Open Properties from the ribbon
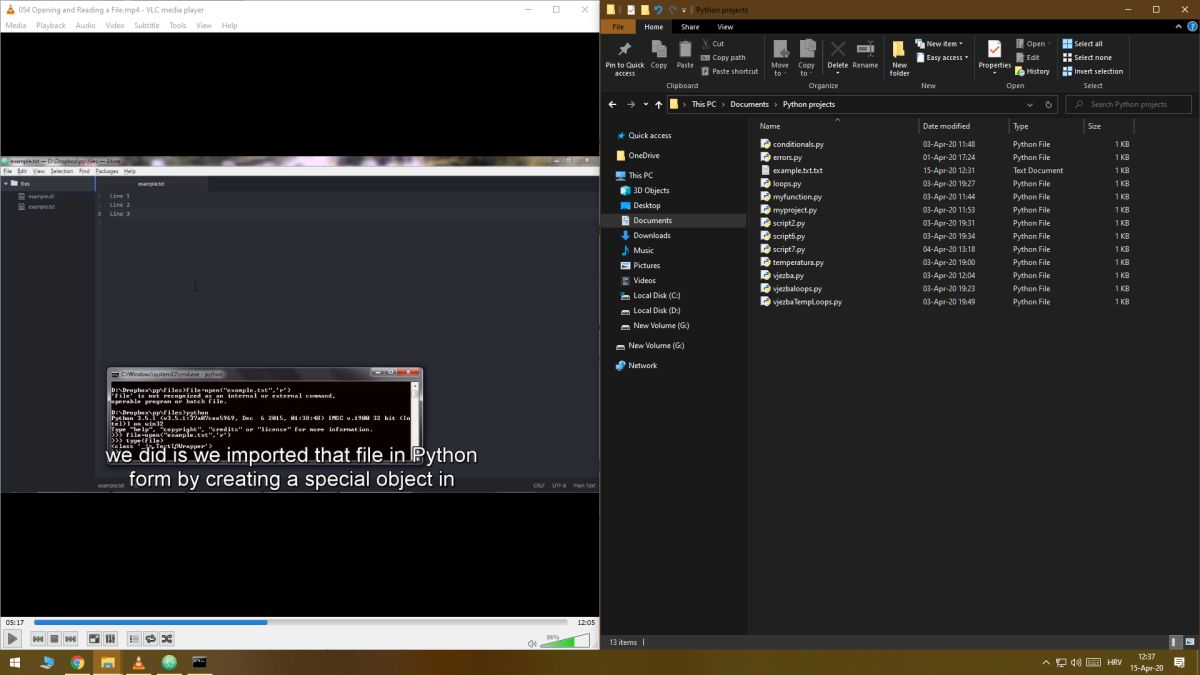Screen dimensions: 1200x675 click(995, 58)
